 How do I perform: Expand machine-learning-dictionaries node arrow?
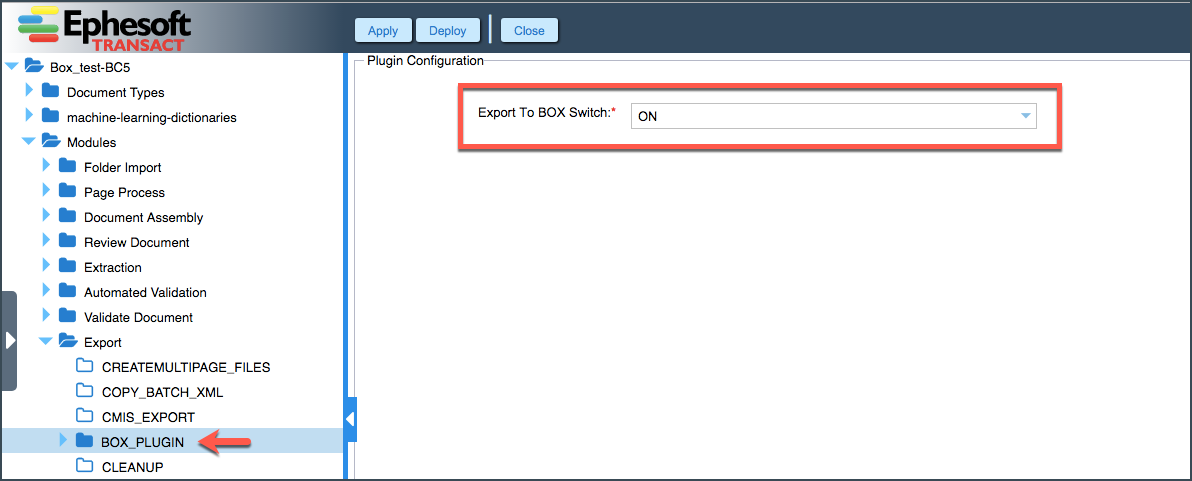[29, 116]
